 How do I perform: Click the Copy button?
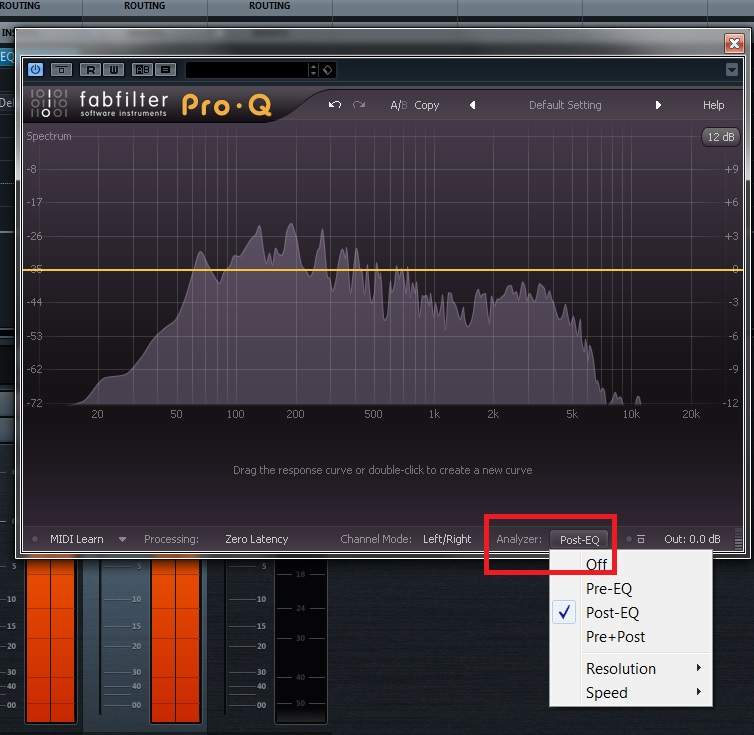point(427,105)
